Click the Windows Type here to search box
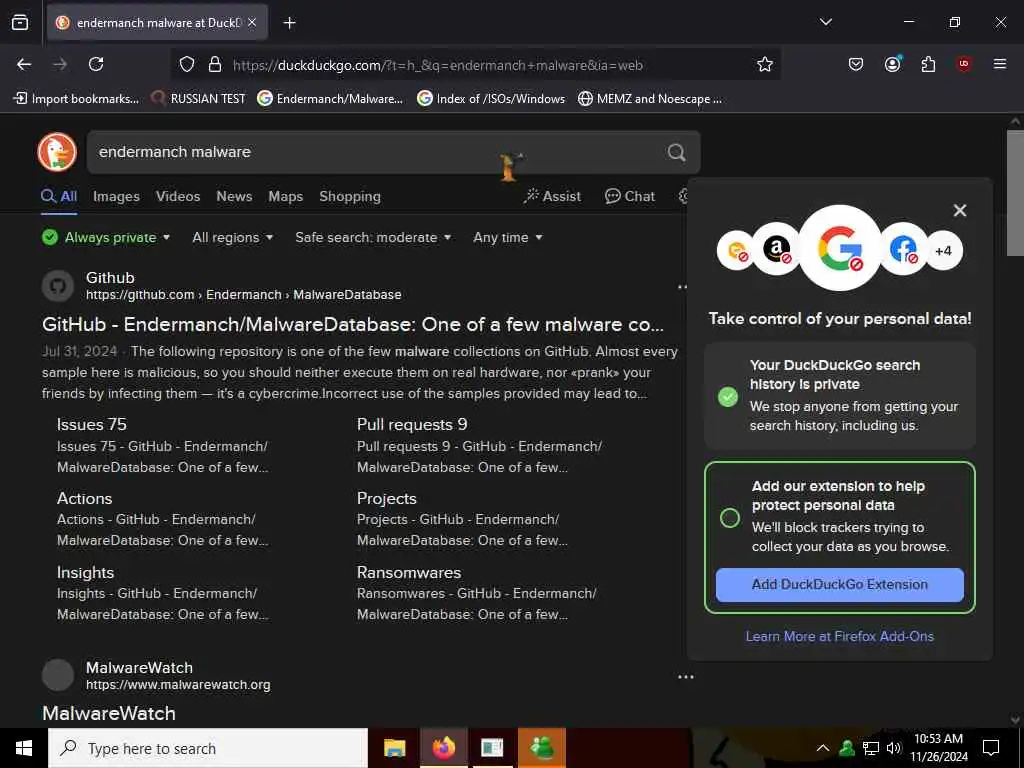This screenshot has height=768, width=1024. point(208,748)
